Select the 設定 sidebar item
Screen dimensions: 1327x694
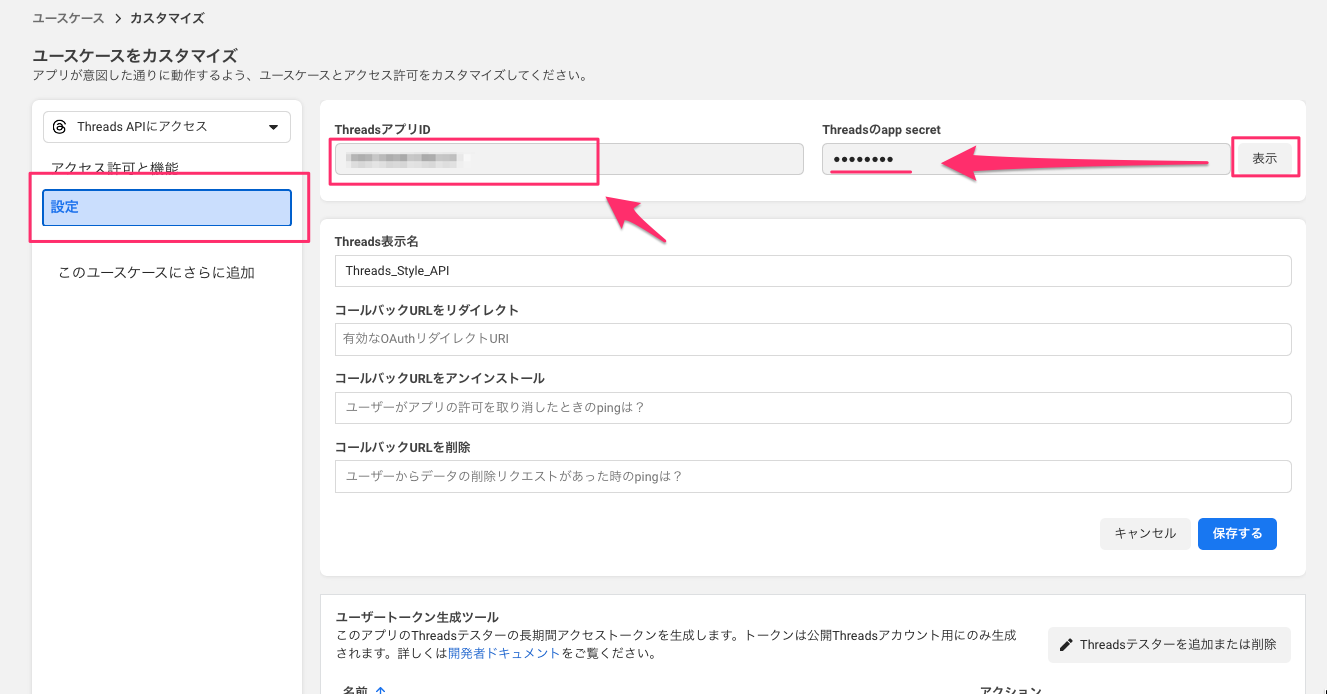[x=166, y=208]
